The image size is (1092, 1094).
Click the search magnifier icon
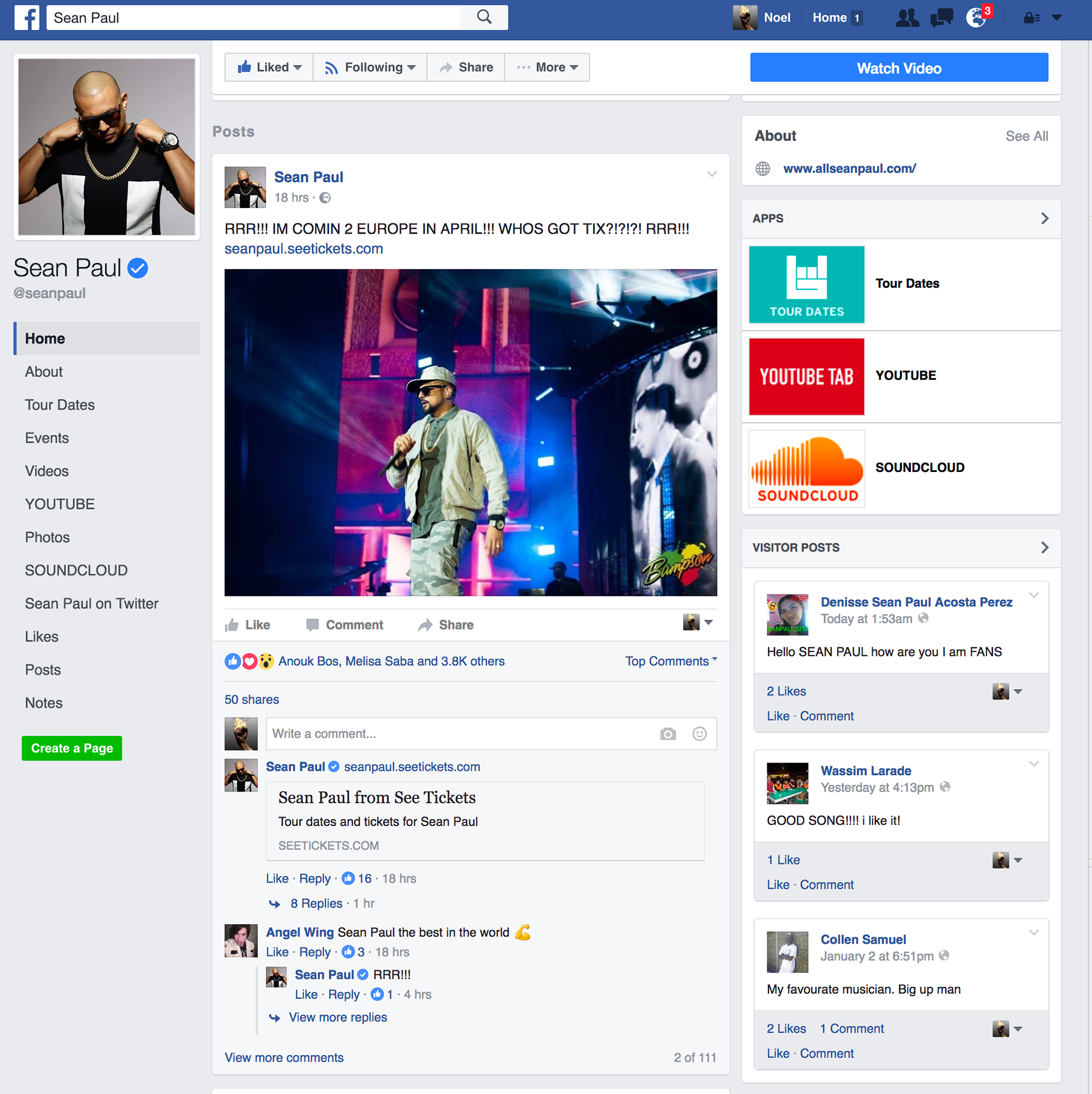tap(484, 17)
